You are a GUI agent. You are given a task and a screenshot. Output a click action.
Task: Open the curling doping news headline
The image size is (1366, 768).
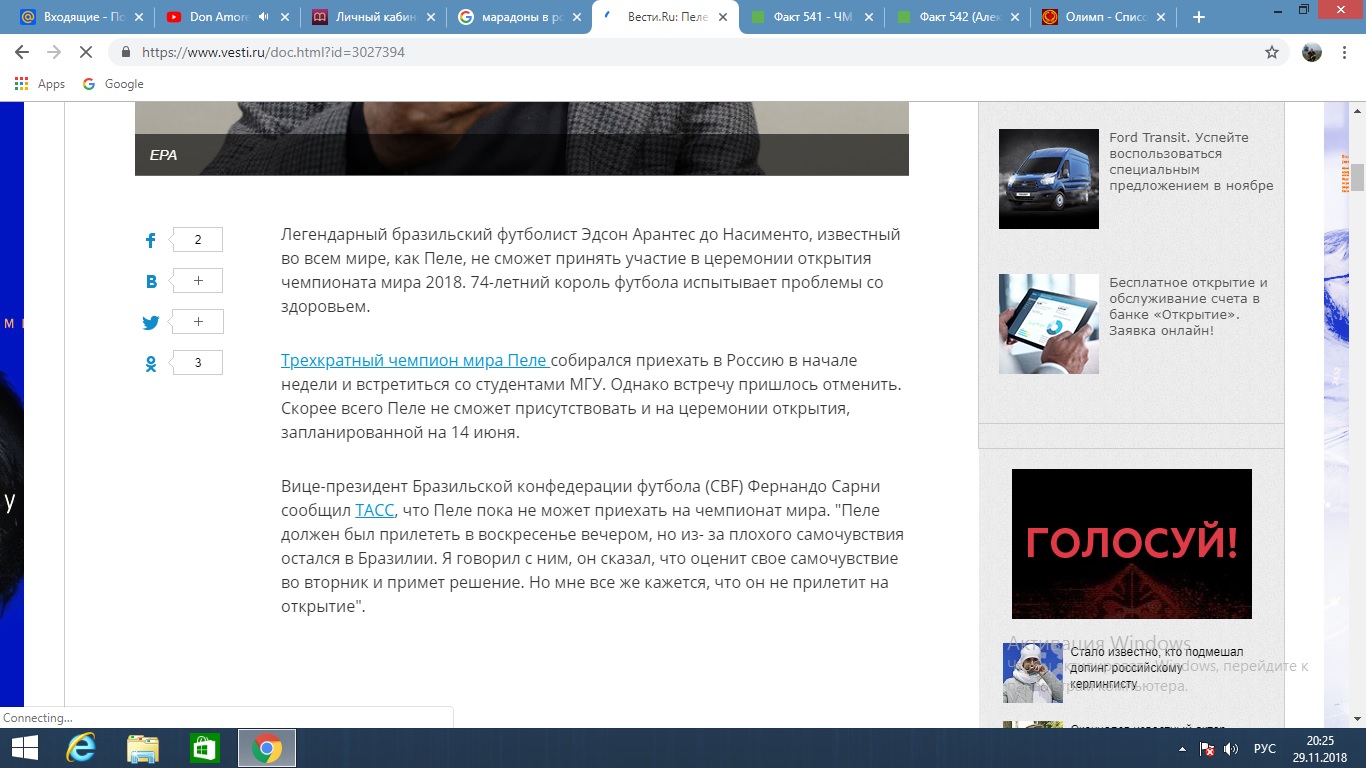coord(1157,667)
